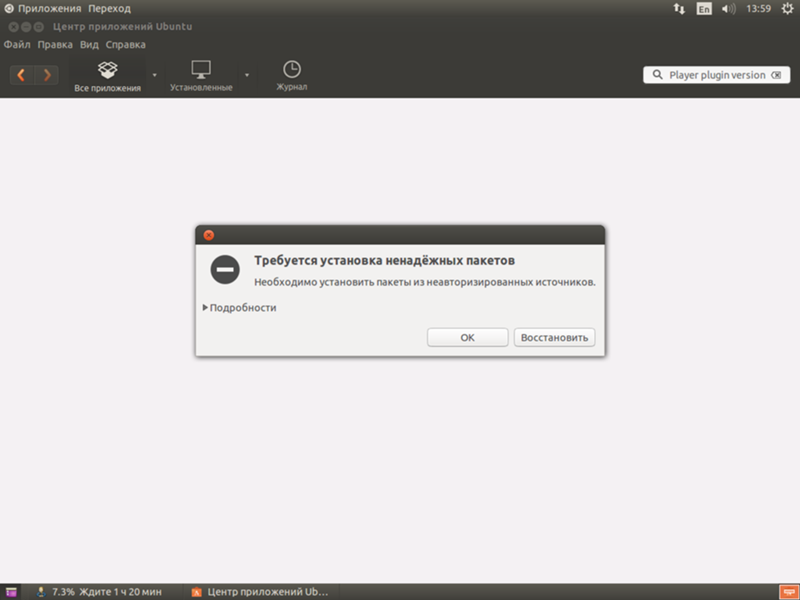Viewport: 800px width, 600px height.
Task: Click the no-entry warning icon in dialog
Action: click(225, 269)
